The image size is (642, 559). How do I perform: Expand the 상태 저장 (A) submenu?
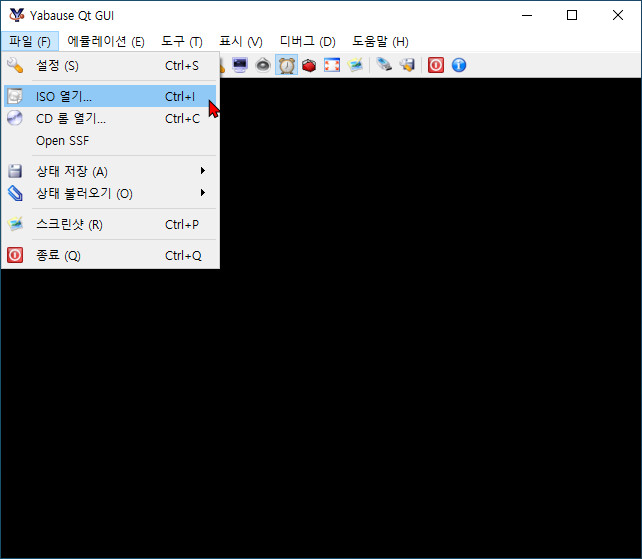pos(110,171)
